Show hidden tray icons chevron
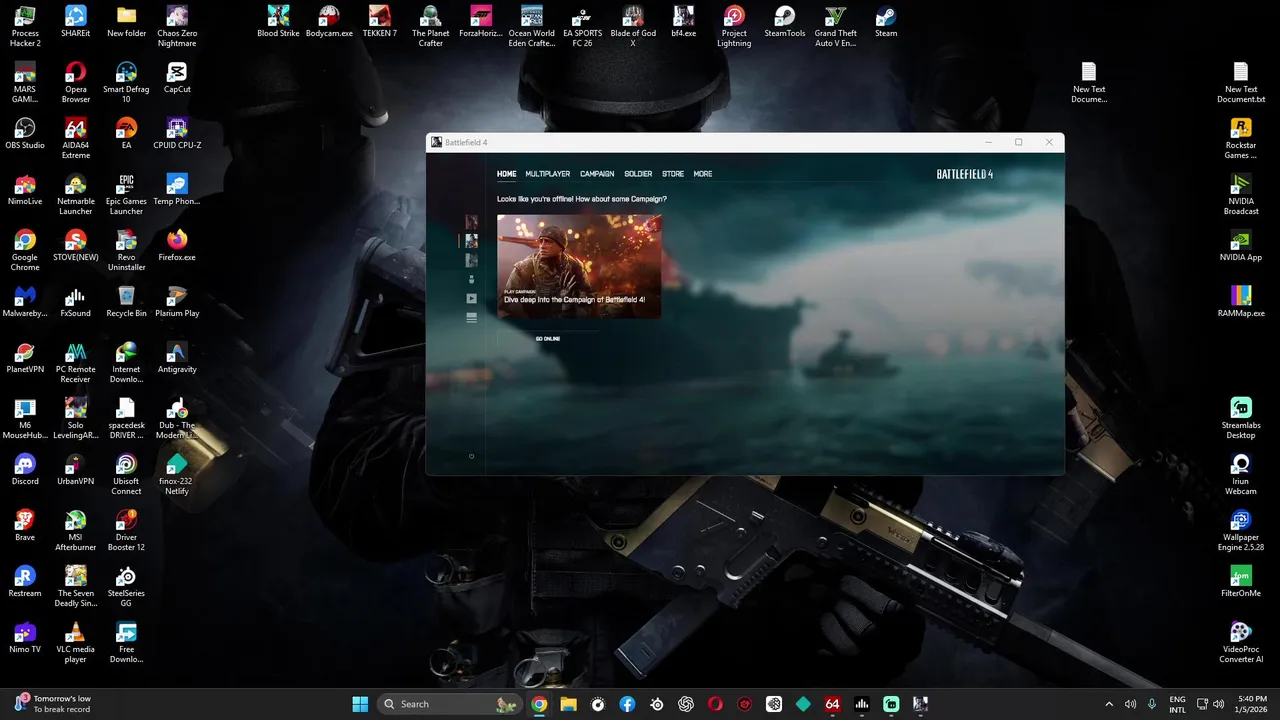The height and width of the screenshot is (720, 1280). click(1108, 704)
